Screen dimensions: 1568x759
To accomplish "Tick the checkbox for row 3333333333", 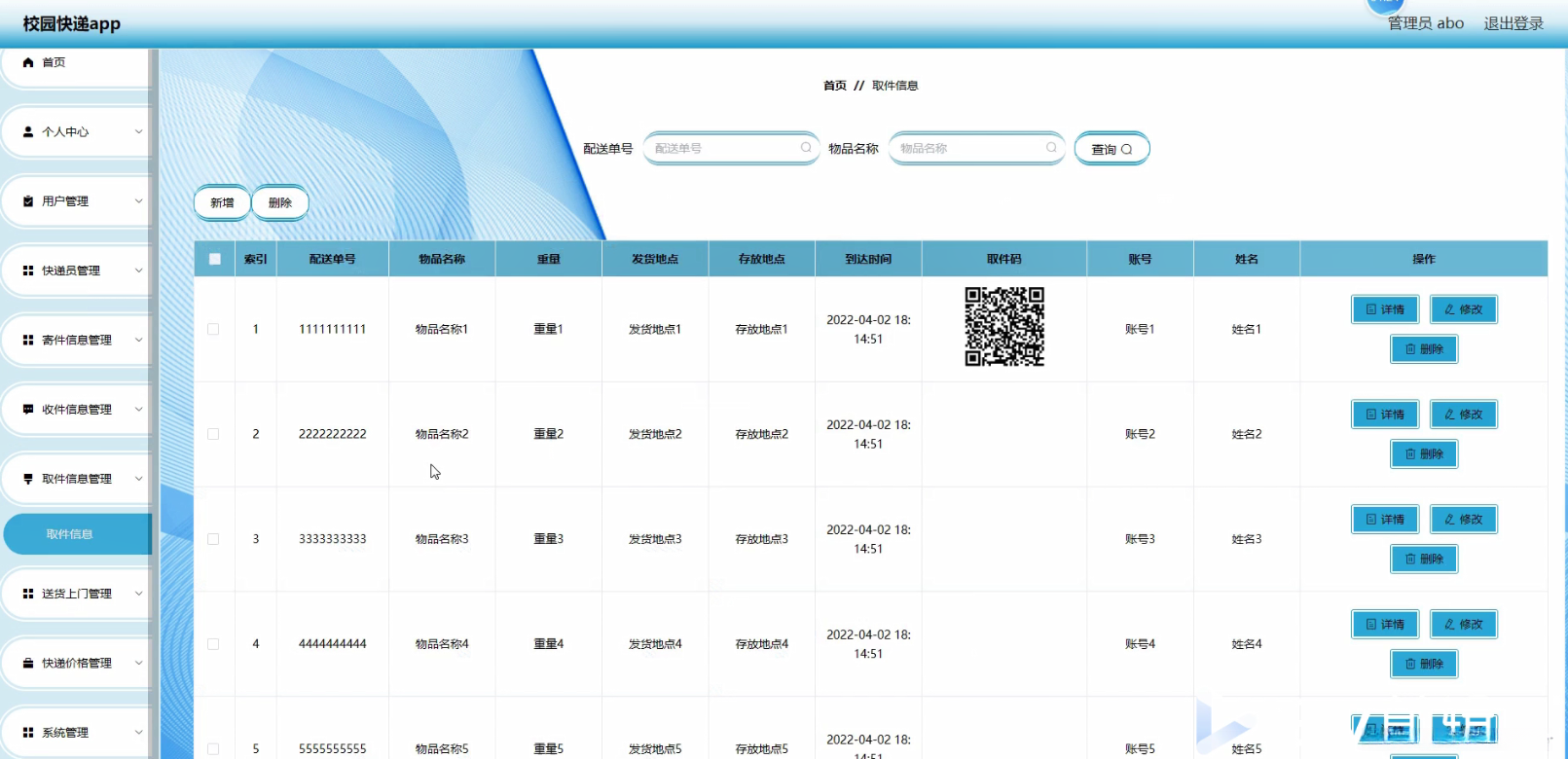I will (213, 539).
